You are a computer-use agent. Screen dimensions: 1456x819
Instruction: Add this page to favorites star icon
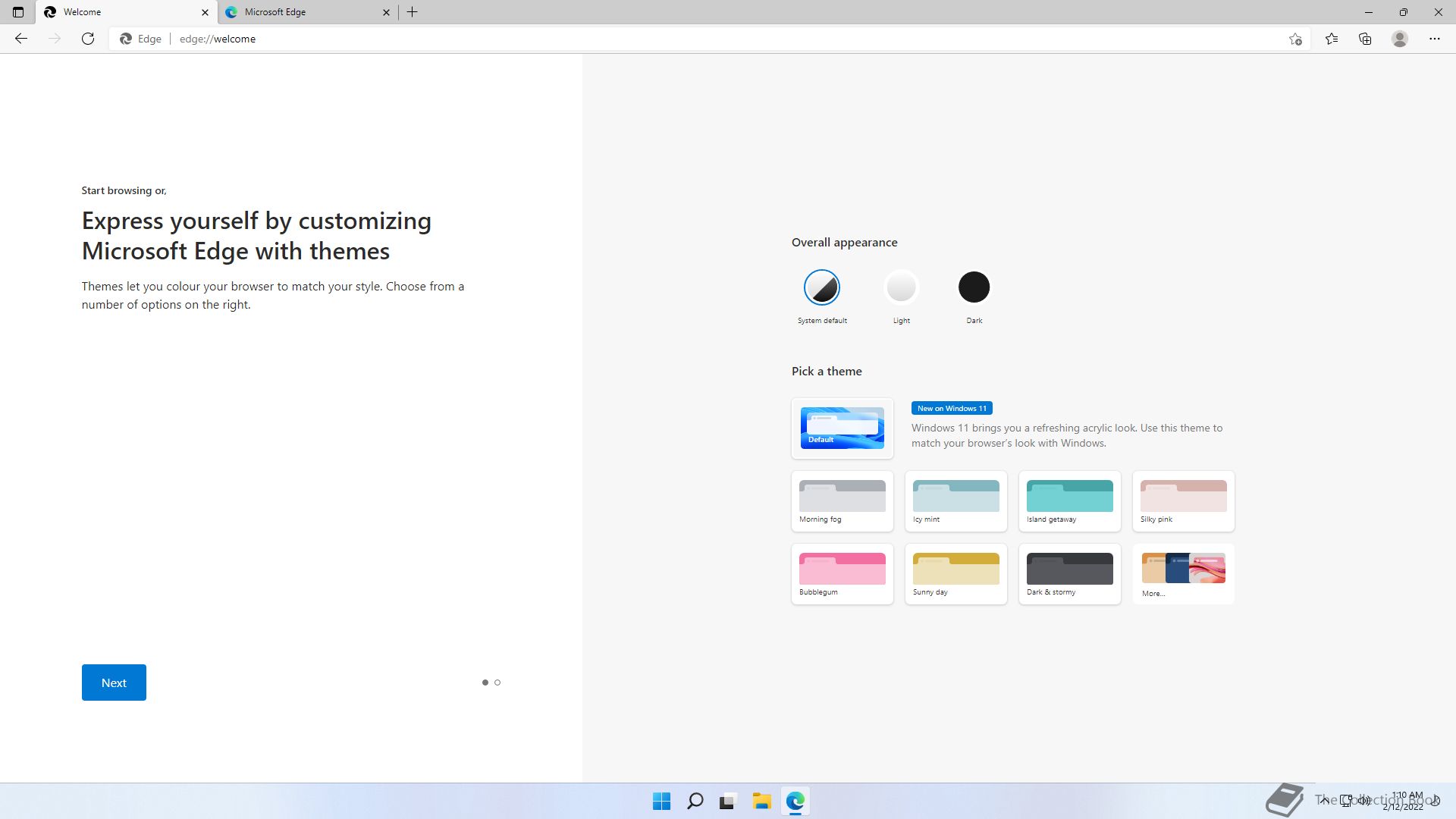coord(1295,39)
